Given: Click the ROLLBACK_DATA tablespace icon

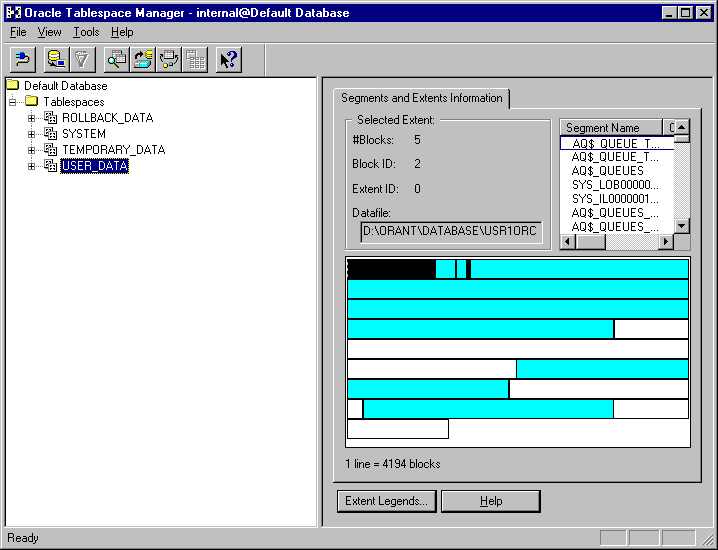Looking at the screenshot, I should 51,117.
